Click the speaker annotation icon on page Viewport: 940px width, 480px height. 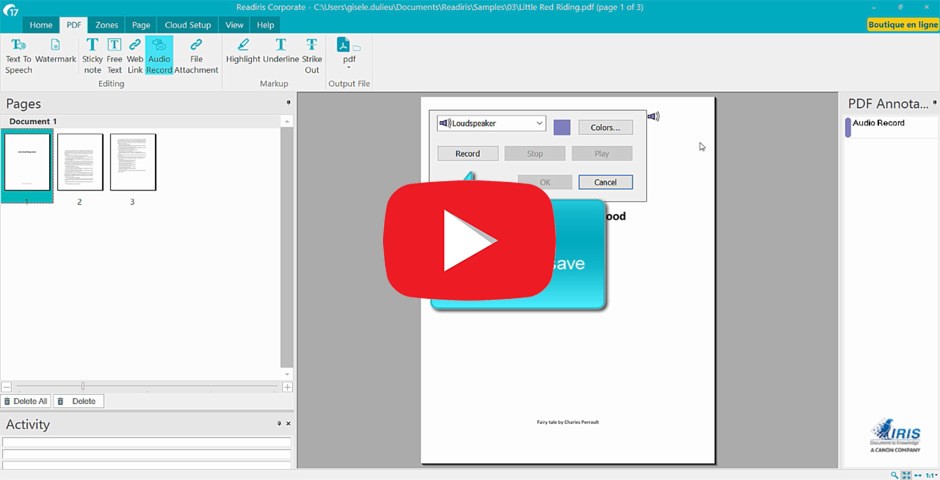tap(653, 116)
